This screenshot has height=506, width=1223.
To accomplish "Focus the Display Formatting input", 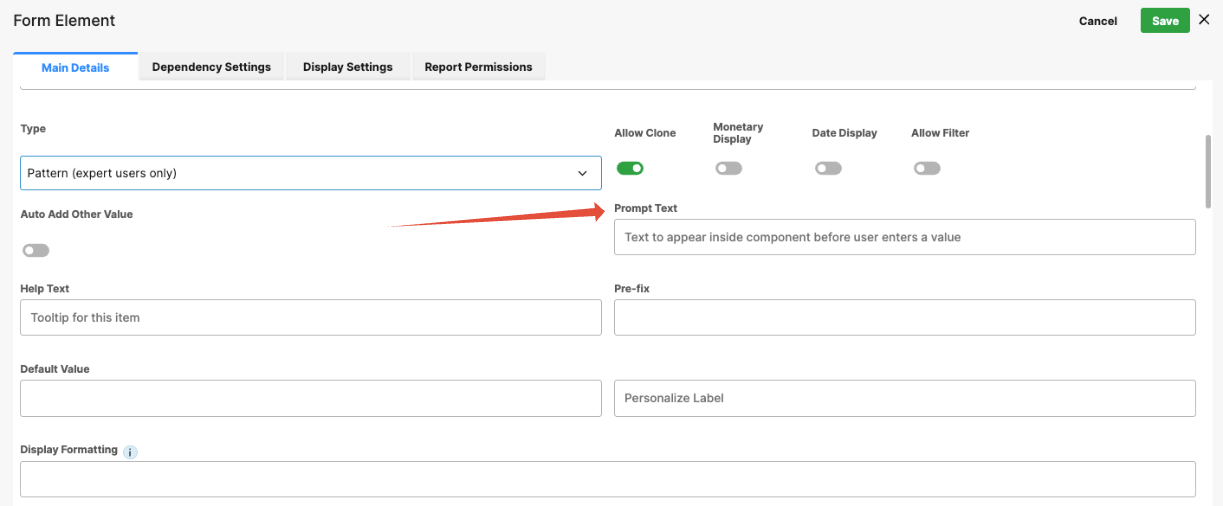I will 608,479.
